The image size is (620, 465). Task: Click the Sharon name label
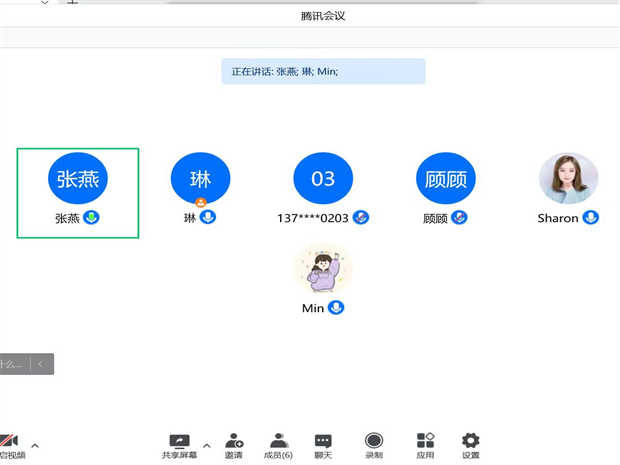click(x=558, y=218)
